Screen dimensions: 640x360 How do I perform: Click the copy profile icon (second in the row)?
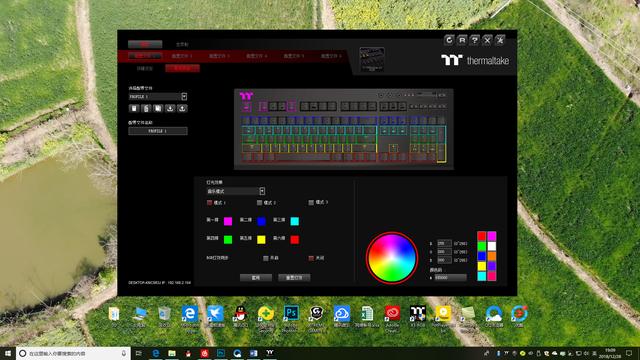click(x=146, y=108)
